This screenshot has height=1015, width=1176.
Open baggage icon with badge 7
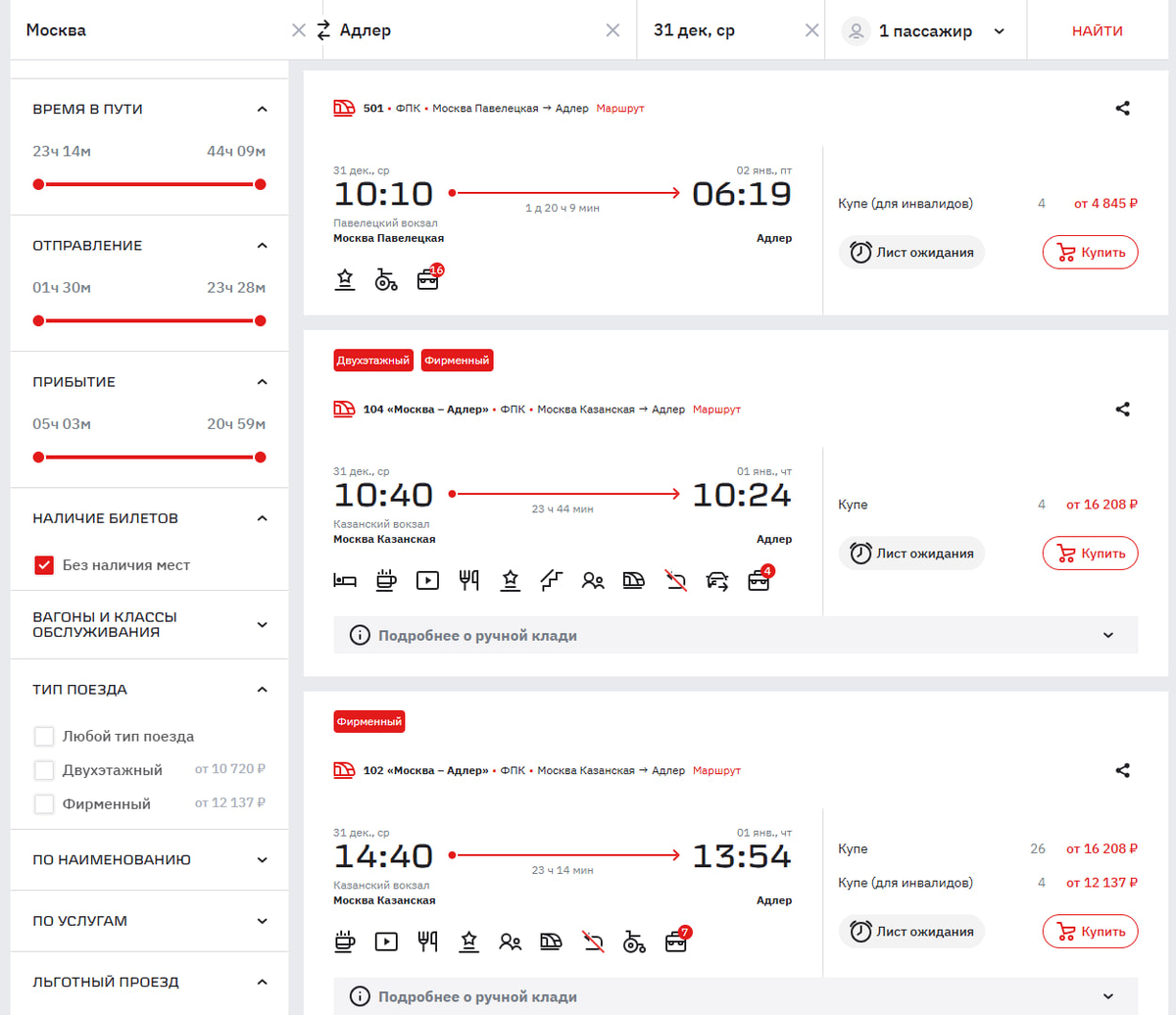tap(677, 940)
